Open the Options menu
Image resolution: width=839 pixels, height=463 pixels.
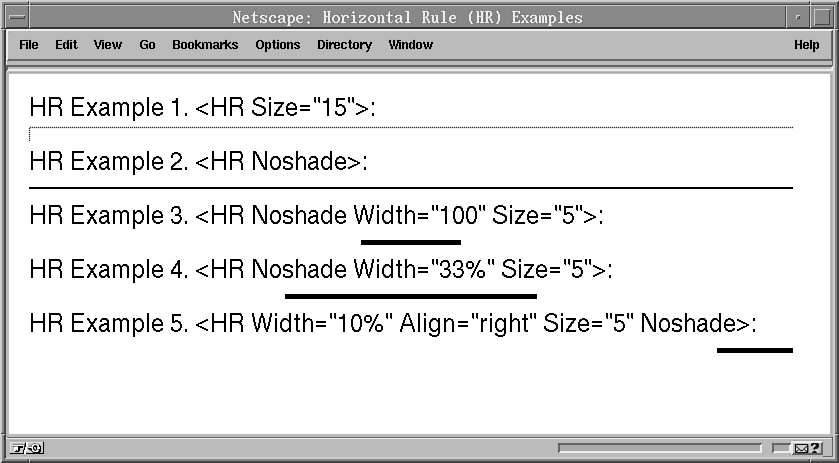click(277, 45)
